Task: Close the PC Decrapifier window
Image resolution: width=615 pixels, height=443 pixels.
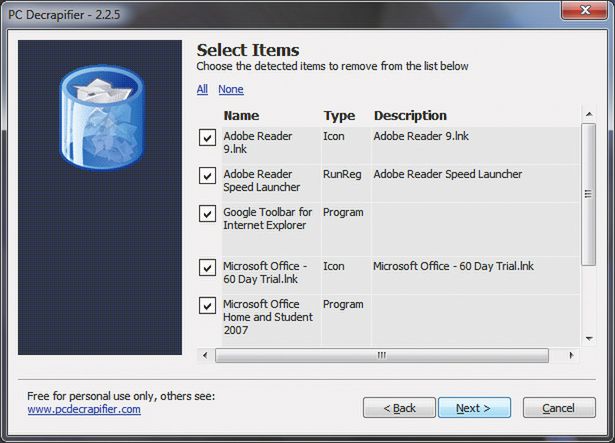Action: [584, 10]
